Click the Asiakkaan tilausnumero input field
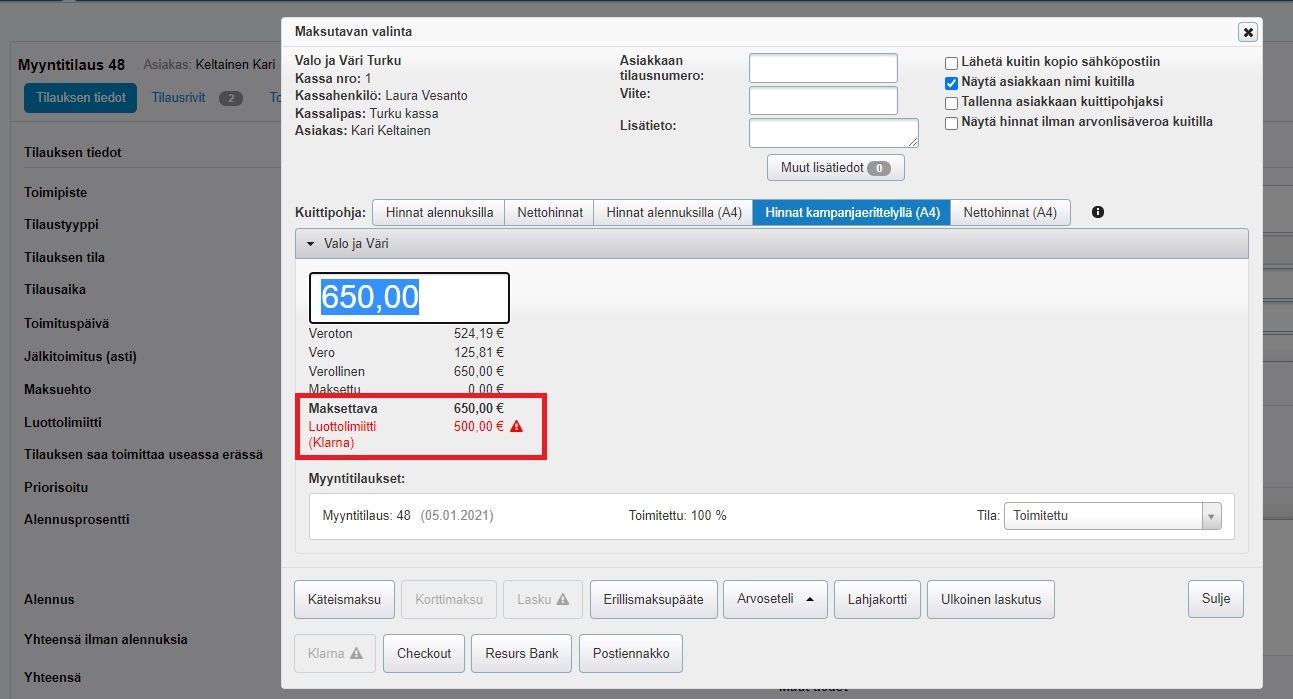 pos(823,68)
